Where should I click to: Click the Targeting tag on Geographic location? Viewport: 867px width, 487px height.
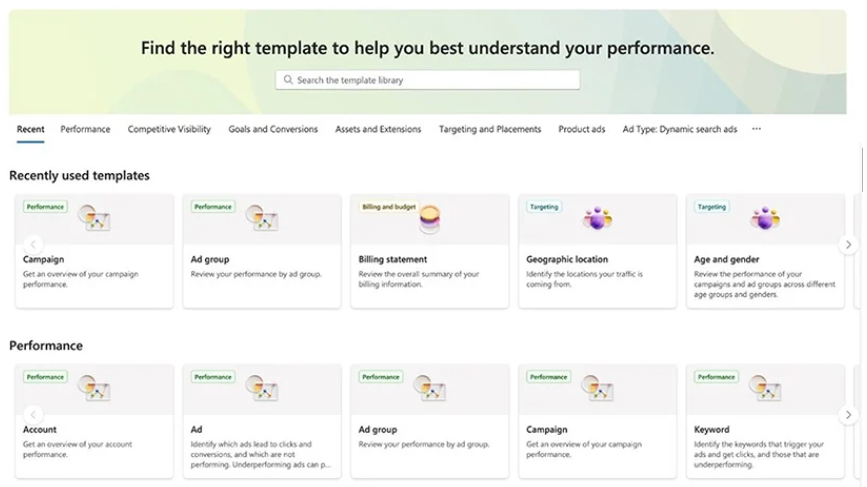point(544,207)
